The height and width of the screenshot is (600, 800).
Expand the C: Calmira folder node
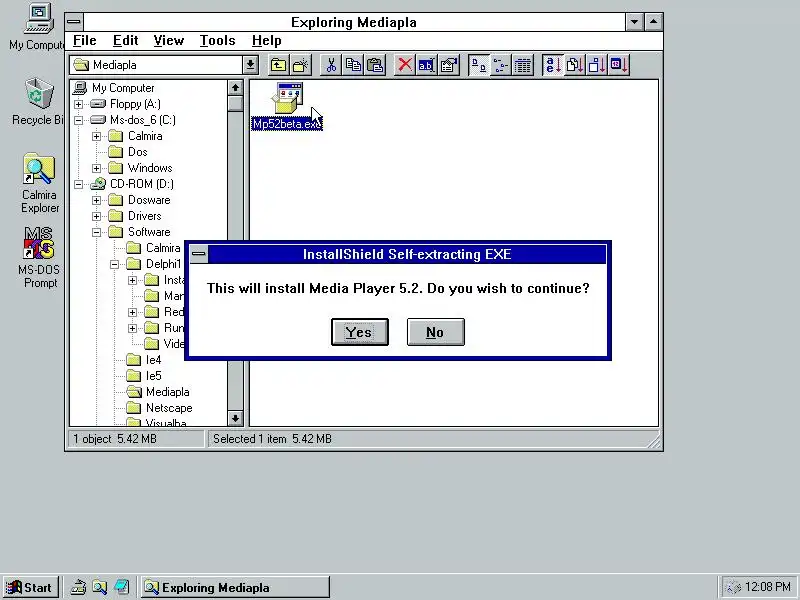(x=96, y=136)
